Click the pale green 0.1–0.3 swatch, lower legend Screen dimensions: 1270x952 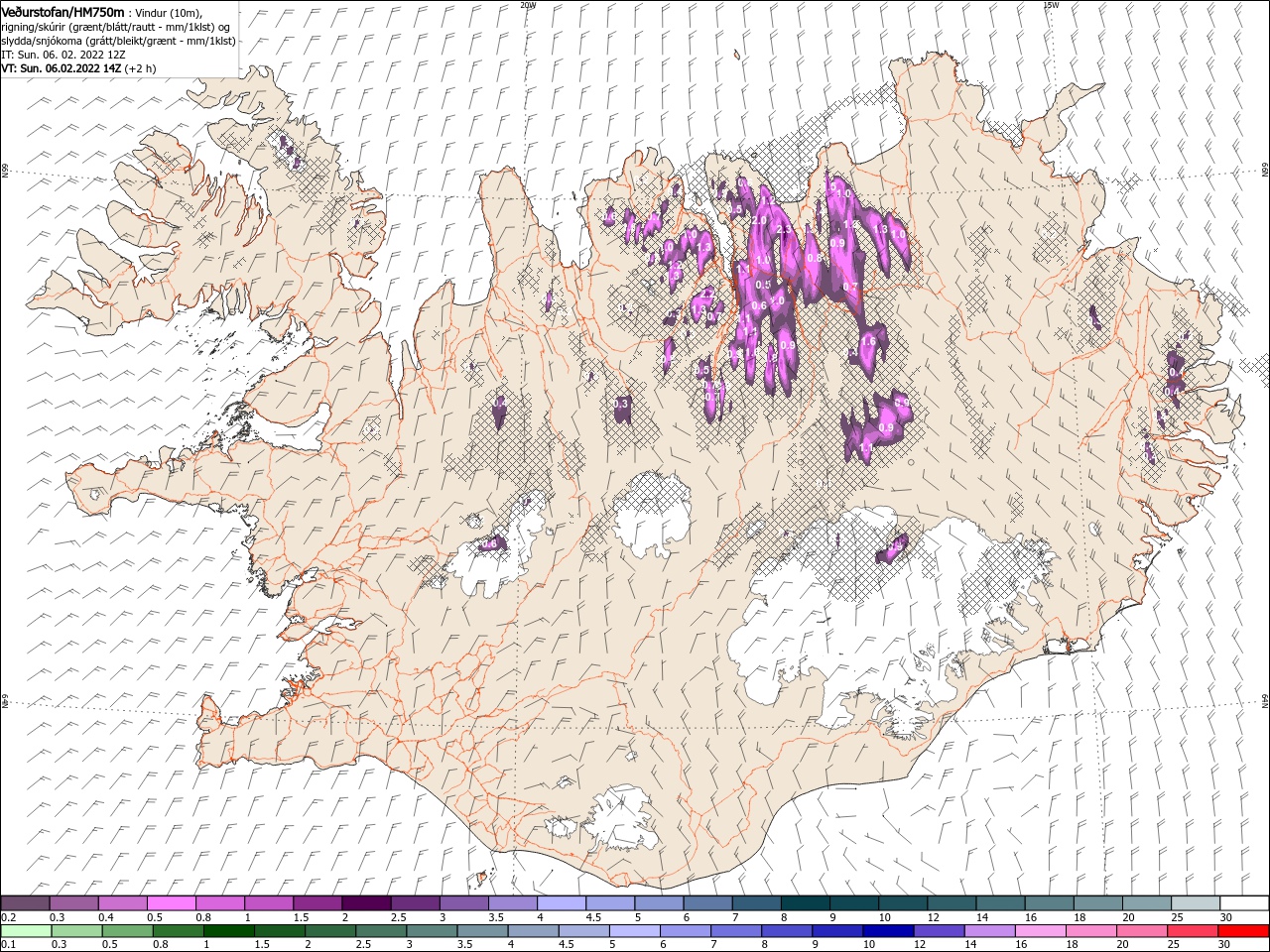[x=27, y=931]
